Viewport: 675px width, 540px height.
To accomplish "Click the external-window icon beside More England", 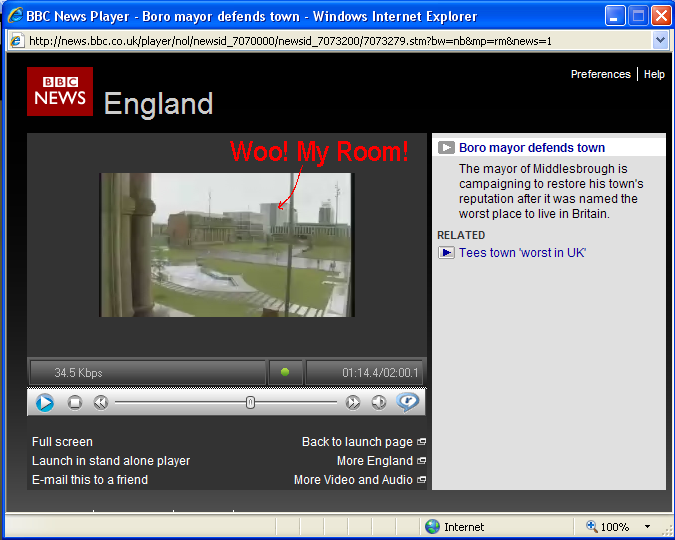I will [x=422, y=461].
